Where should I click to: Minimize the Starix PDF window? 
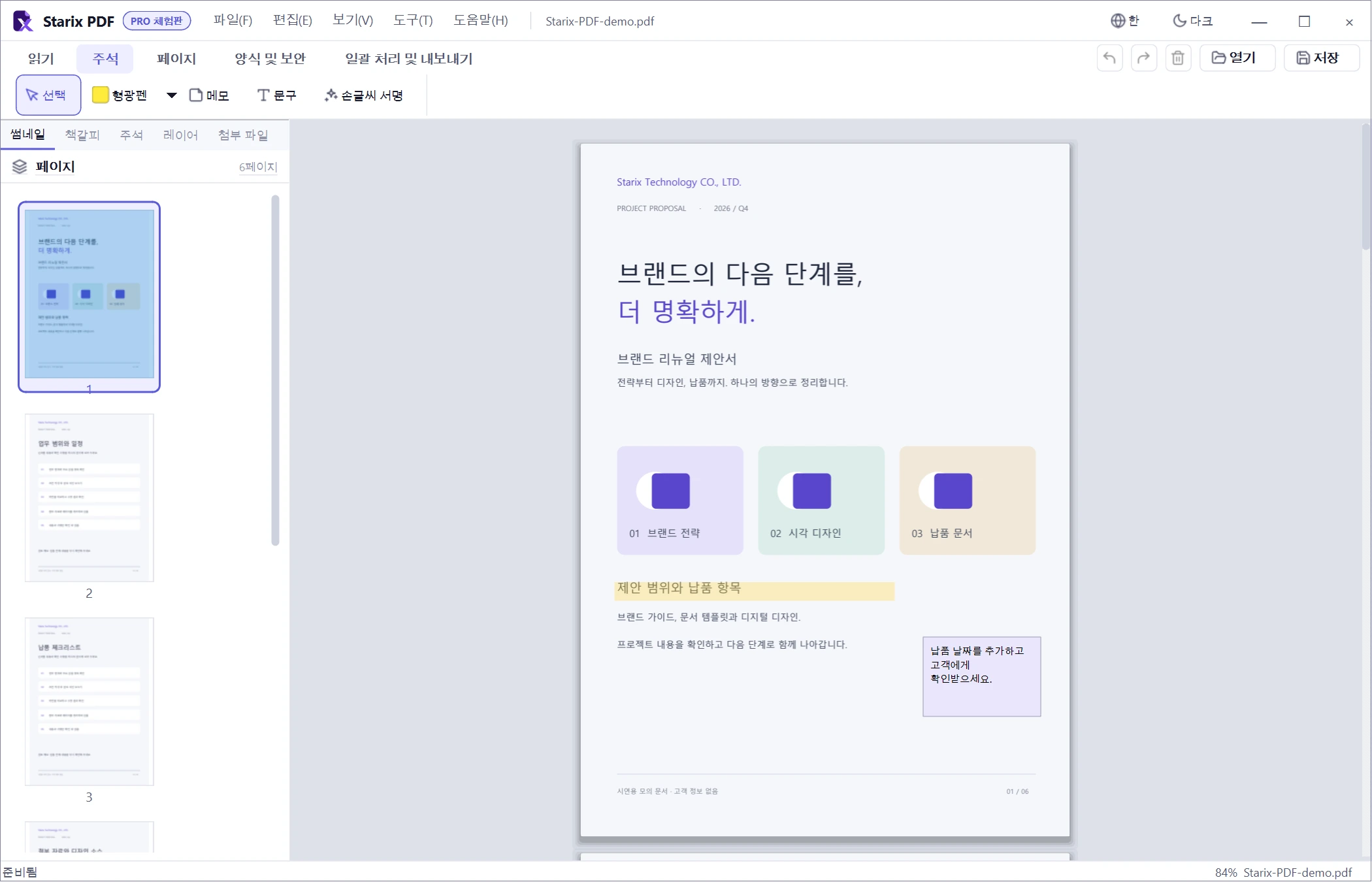[x=1260, y=22]
